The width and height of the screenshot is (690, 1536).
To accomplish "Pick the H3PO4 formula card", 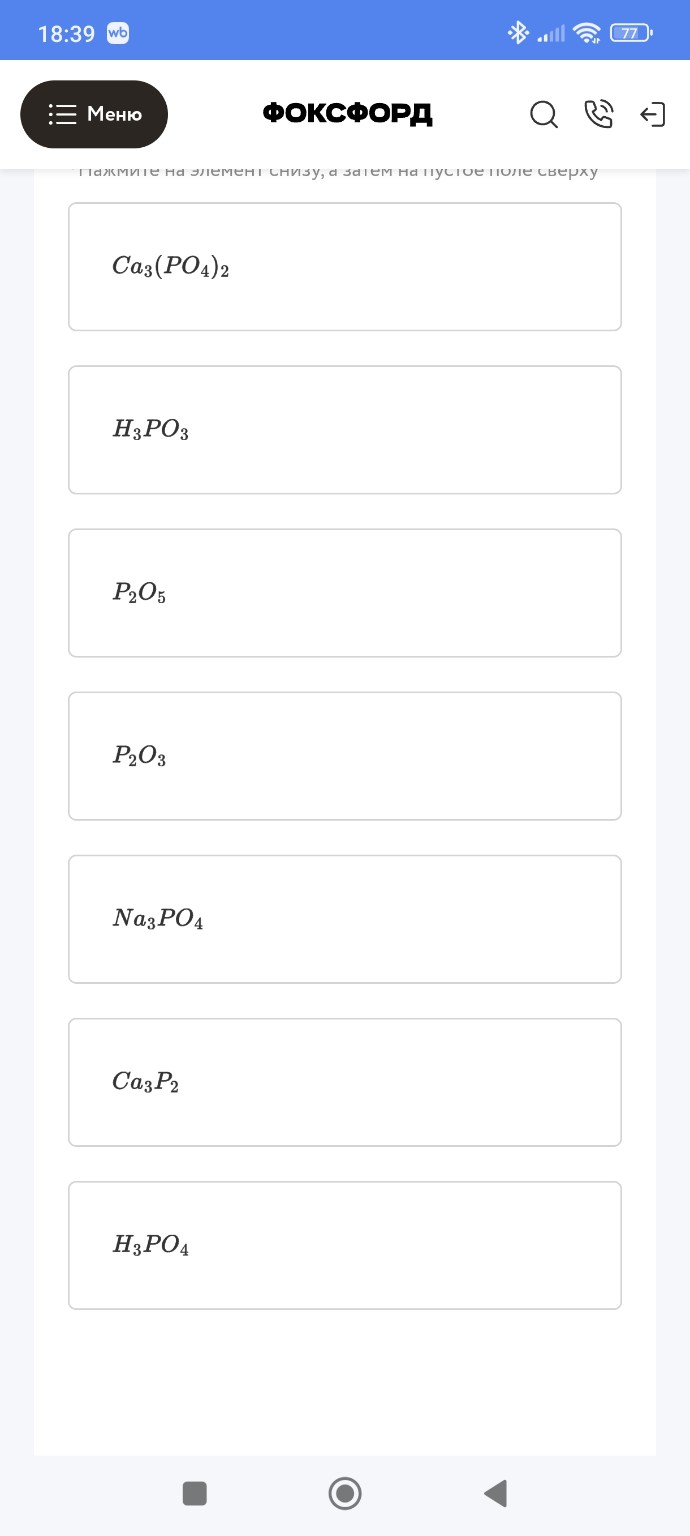I will pos(345,1245).
